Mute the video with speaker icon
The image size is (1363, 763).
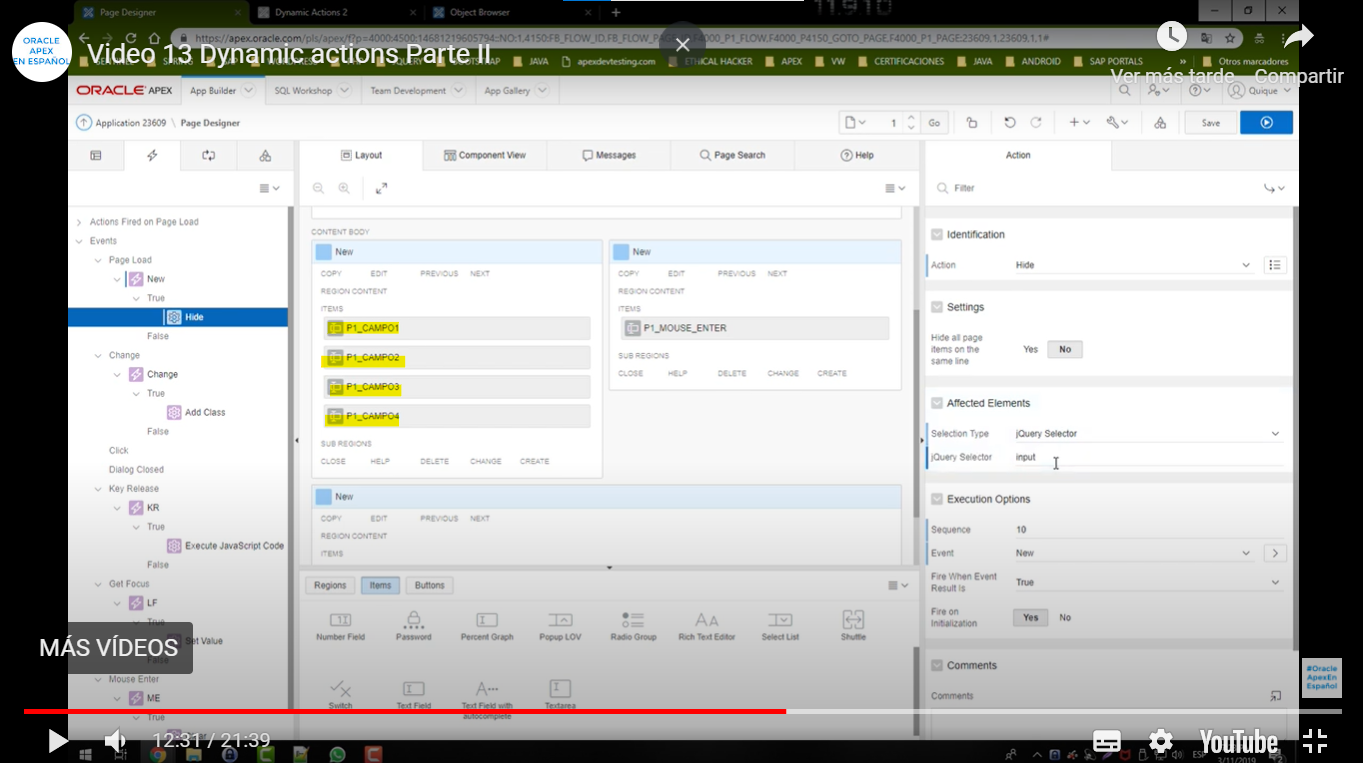coord(116,741)
